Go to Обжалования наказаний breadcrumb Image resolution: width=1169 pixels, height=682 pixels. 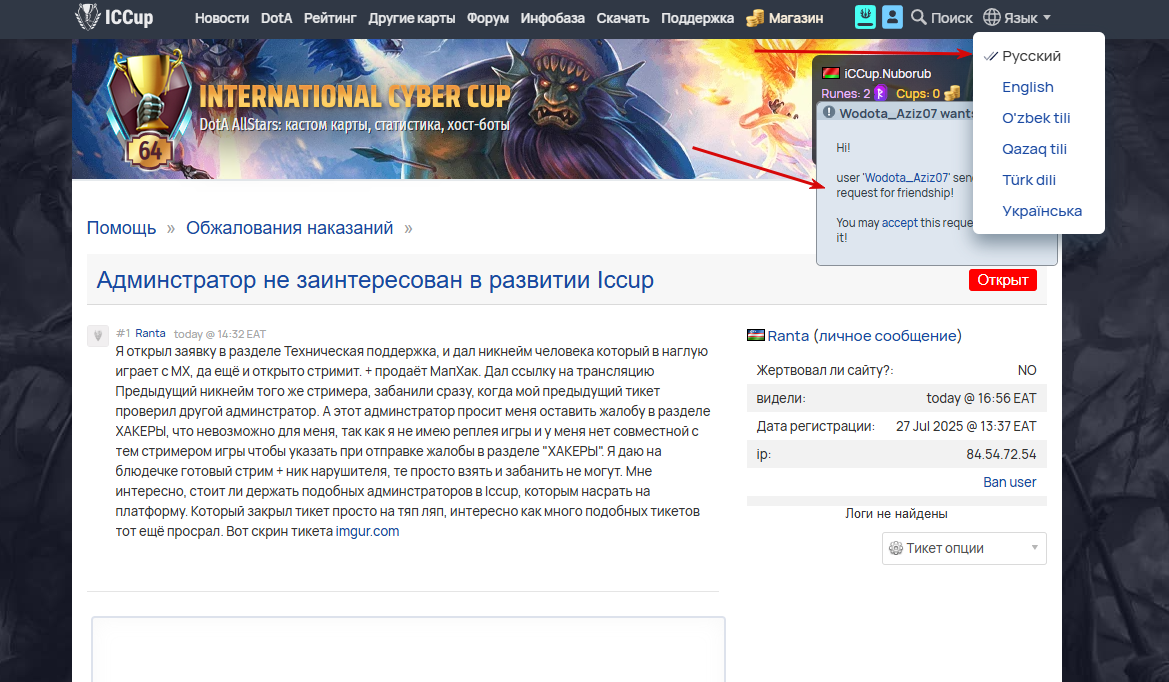click(x=289, y=228)
